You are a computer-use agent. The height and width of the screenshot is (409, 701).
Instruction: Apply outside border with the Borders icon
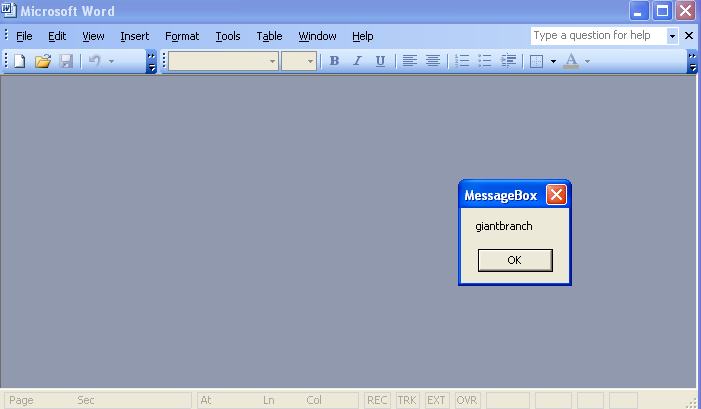pos(536,61)
